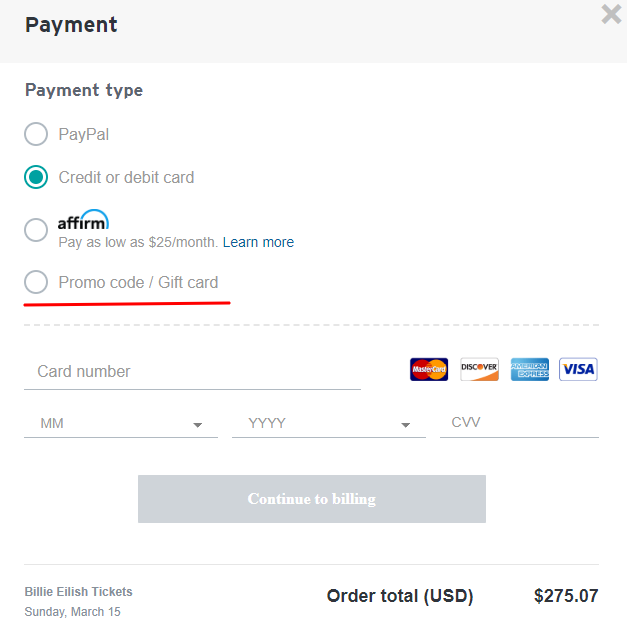Select PayPal as payment type
Image resolution: width=627 pixels, height=624 pixels.
click(36, 134)
